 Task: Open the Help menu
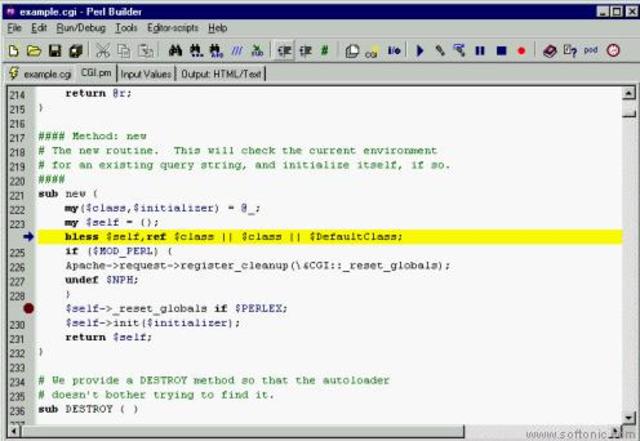coord(218,28)
